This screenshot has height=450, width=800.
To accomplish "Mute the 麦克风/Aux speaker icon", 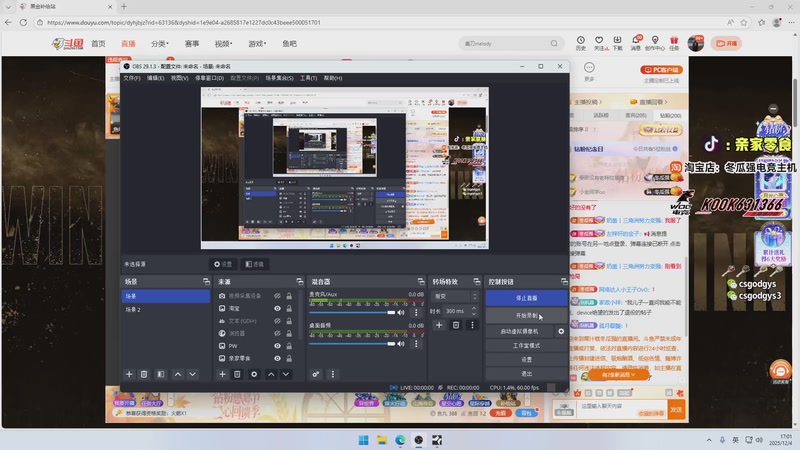I will coord(401,312).
